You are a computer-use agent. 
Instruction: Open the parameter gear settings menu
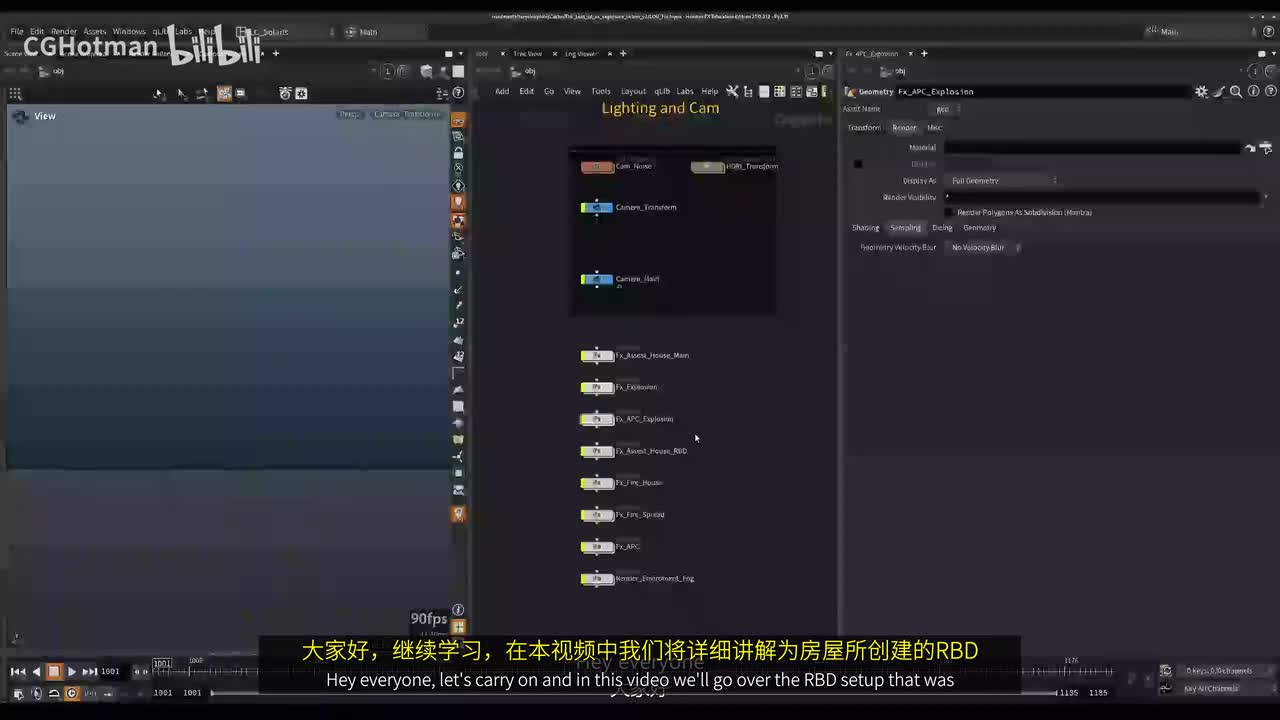pos(1201,91)
